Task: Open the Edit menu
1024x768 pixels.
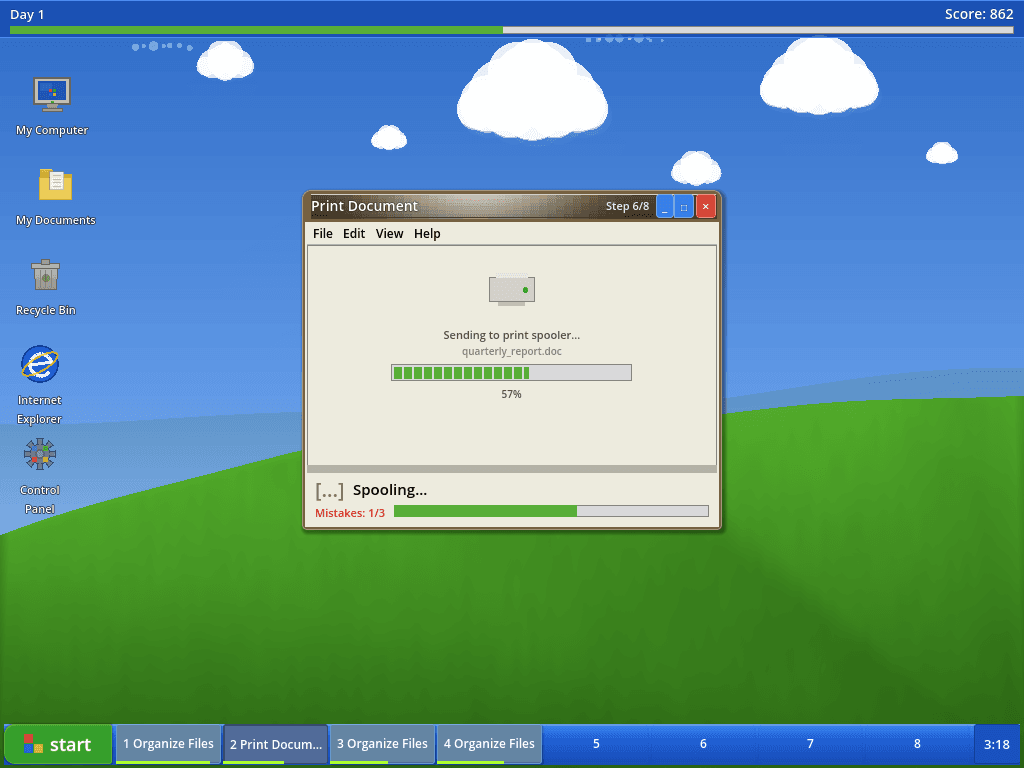Action: [x=354, y=234]
